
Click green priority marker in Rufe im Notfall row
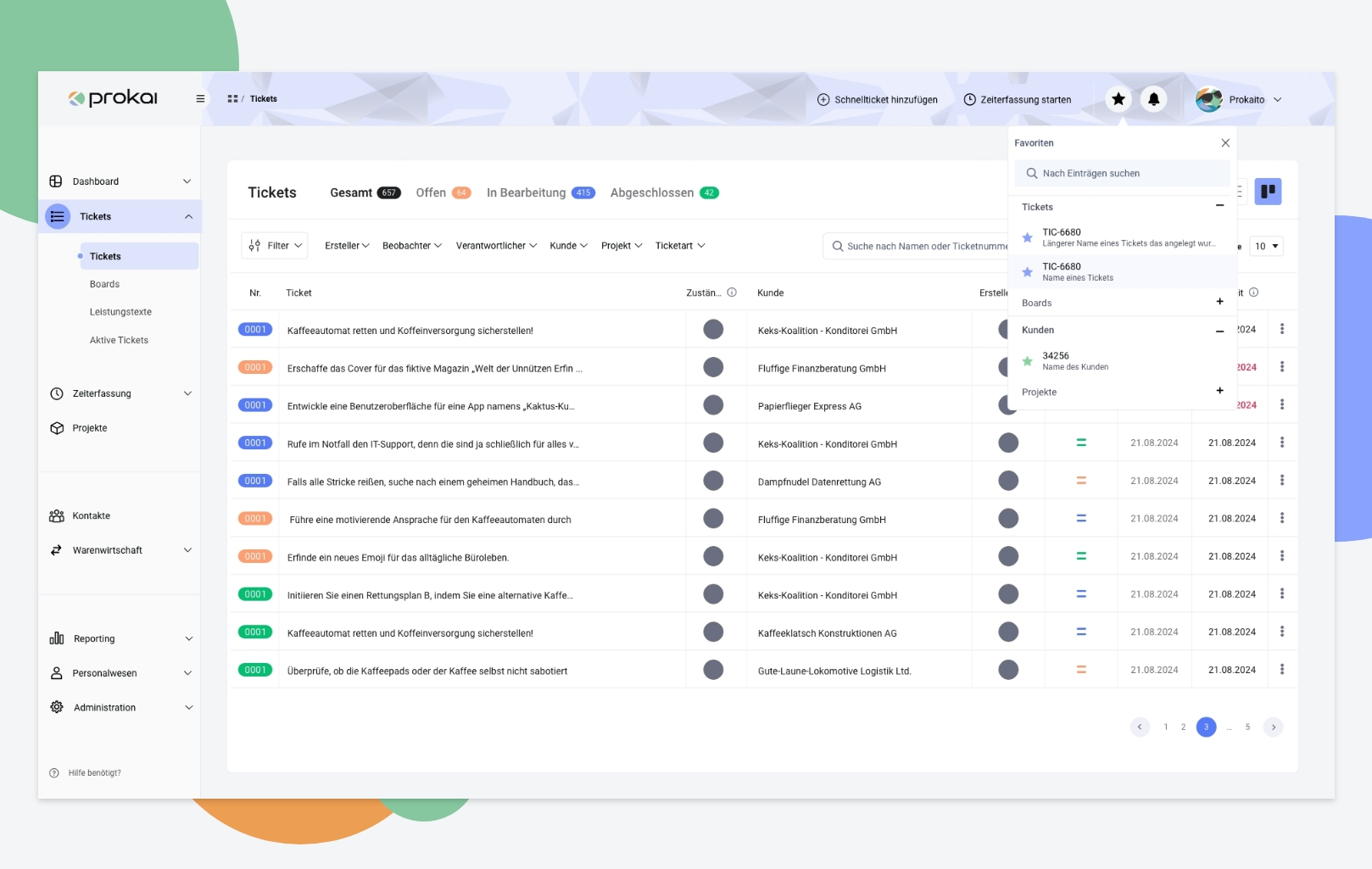1081,443
